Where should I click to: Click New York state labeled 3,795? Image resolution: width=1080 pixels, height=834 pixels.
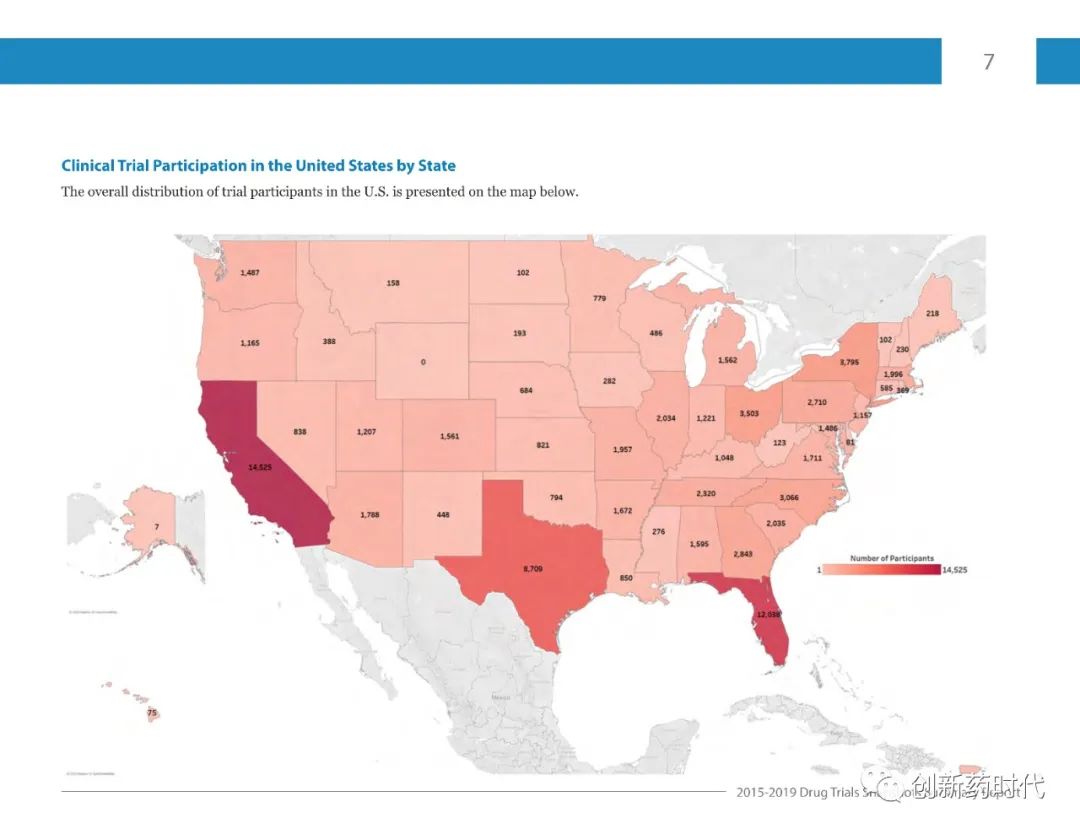pyautogui.click(x=849, y=362)
